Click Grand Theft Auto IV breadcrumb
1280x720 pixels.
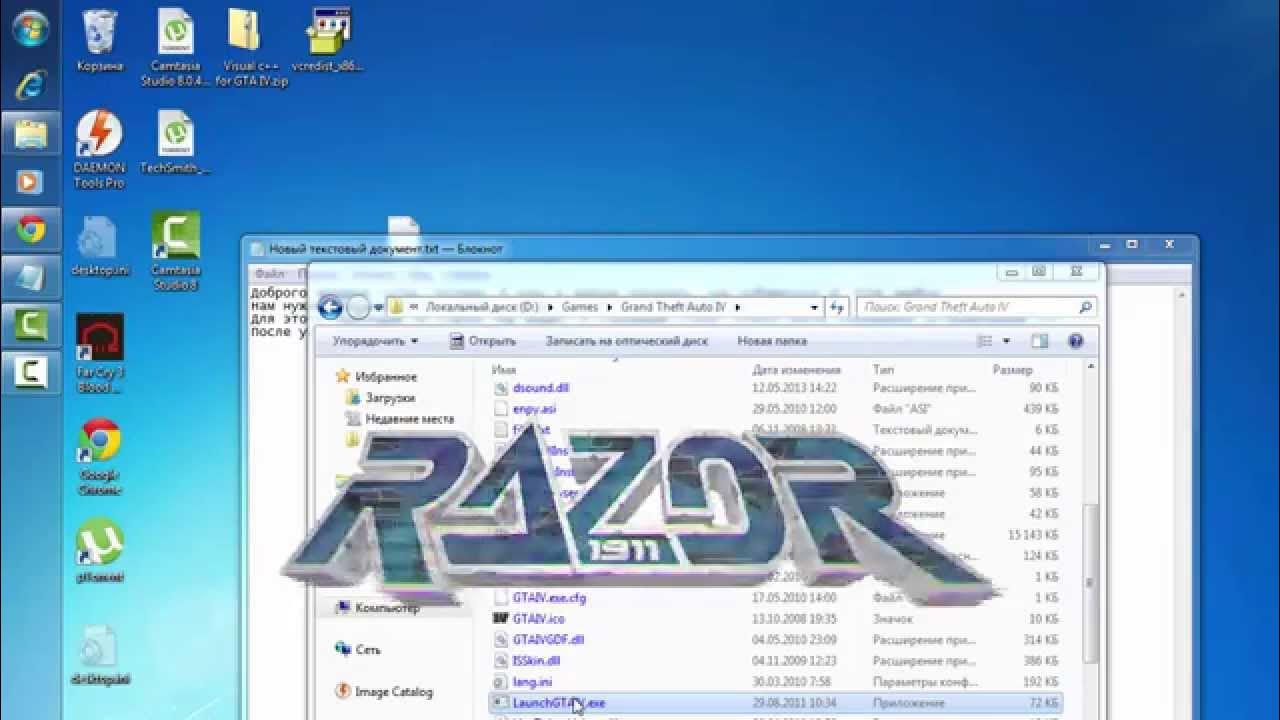click(x=673, y=307)
